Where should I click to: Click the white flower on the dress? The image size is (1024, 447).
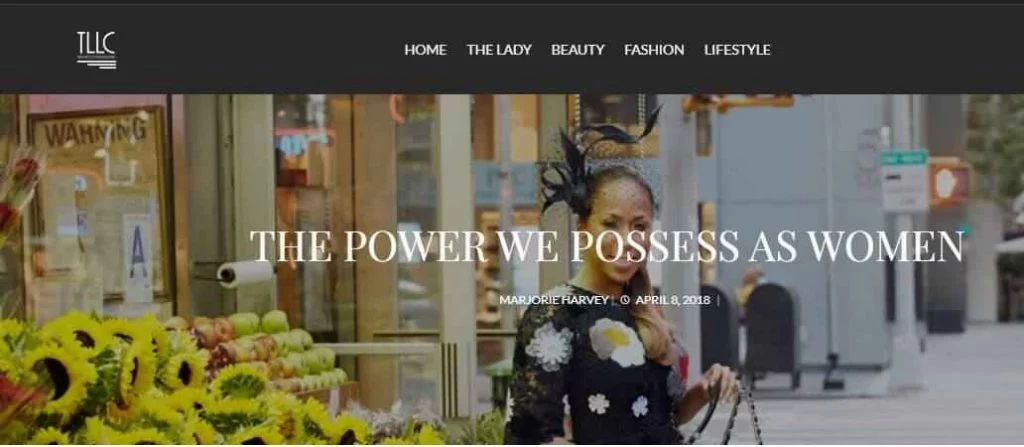pos(617,342)
